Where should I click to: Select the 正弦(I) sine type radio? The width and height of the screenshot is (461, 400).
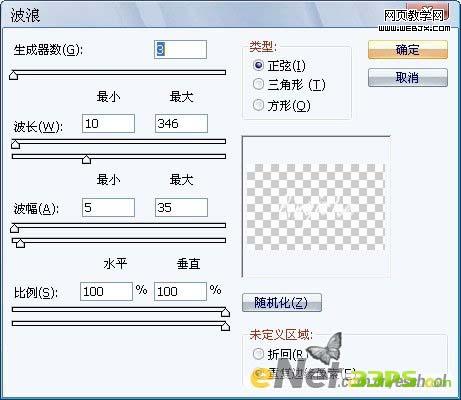coord(258,65)
